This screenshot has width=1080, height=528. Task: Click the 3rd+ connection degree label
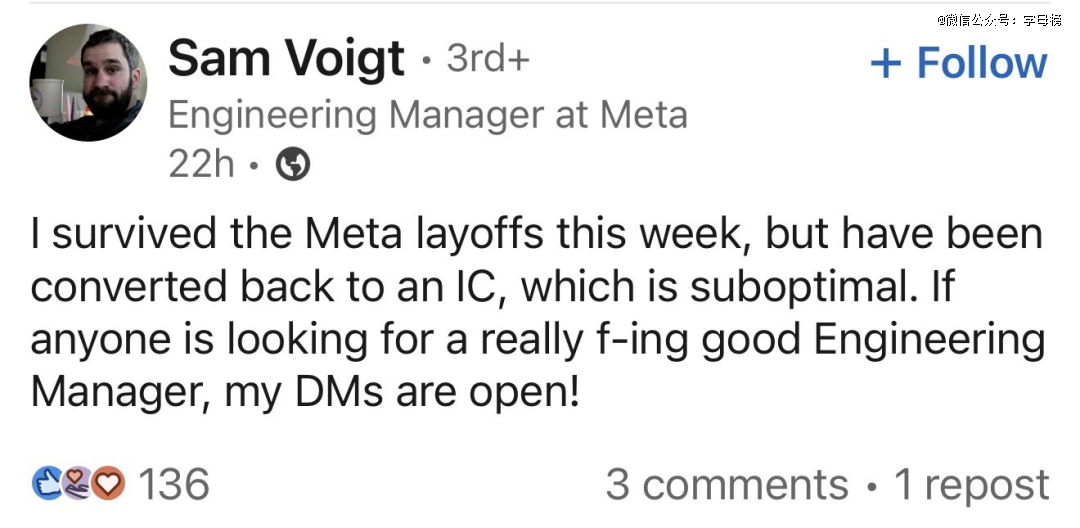tap(488, 59)
